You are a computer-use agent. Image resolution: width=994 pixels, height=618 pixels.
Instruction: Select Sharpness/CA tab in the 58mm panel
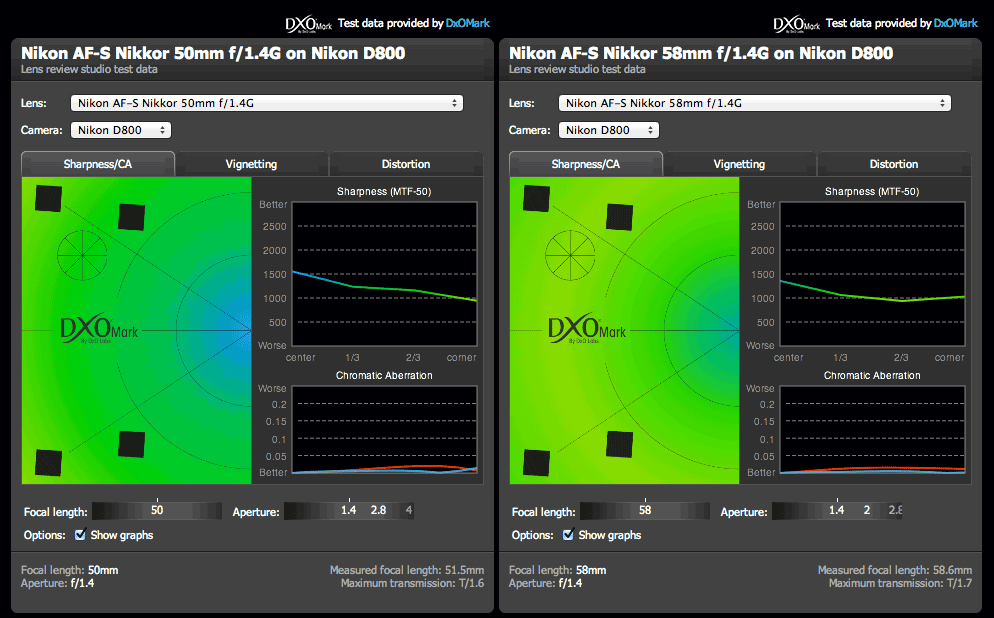click(586, 164)
